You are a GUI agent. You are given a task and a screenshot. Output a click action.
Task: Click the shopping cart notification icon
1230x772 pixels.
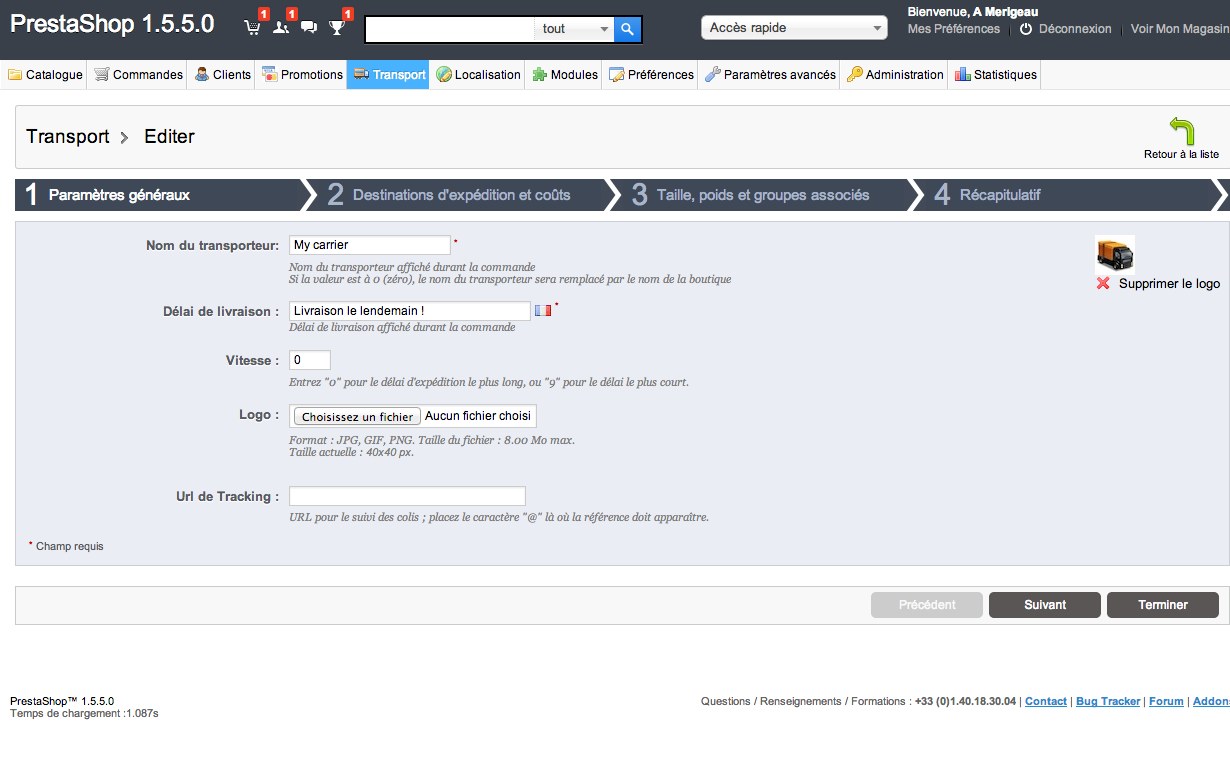click(253, 27)
